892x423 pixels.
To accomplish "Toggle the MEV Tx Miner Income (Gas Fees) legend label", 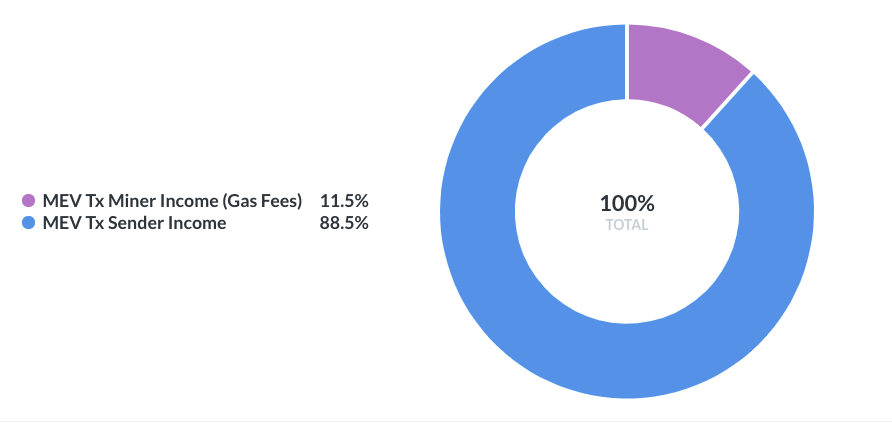I will point(172,201).
